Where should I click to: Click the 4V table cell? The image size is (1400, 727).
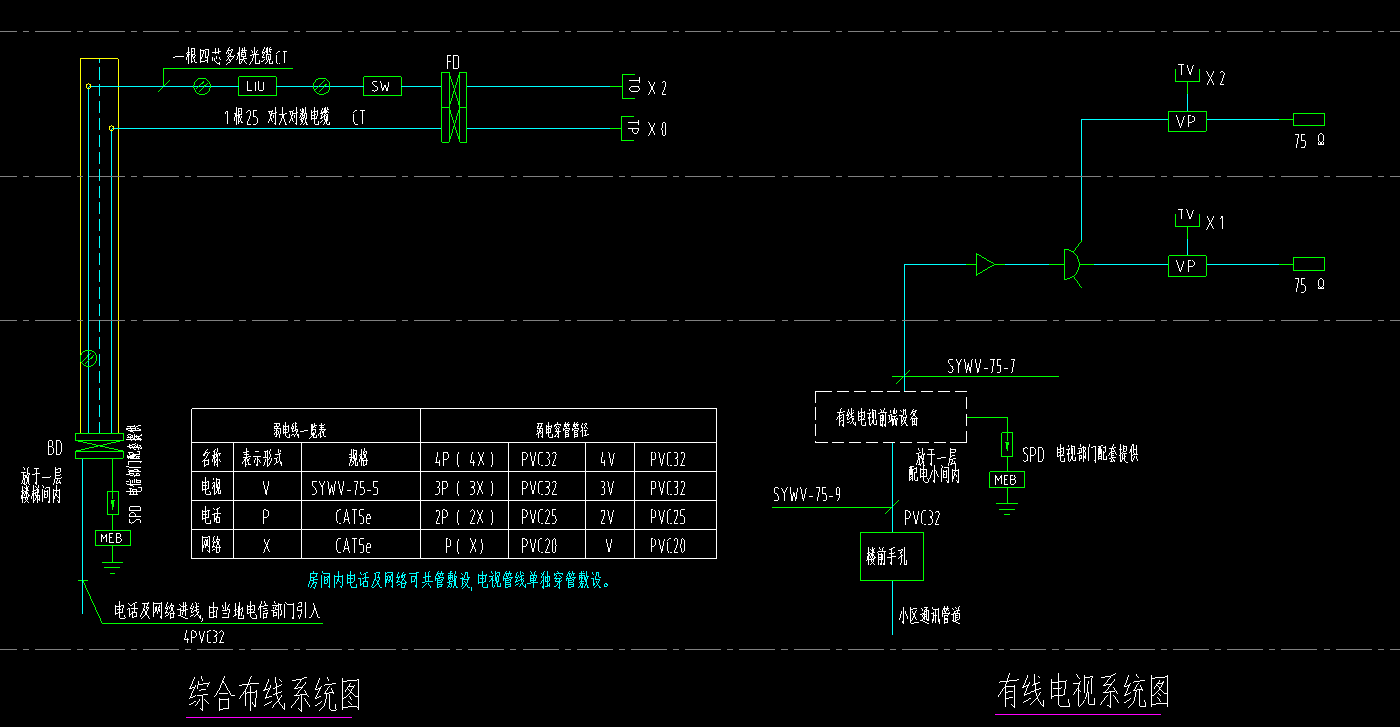(608, 460)
